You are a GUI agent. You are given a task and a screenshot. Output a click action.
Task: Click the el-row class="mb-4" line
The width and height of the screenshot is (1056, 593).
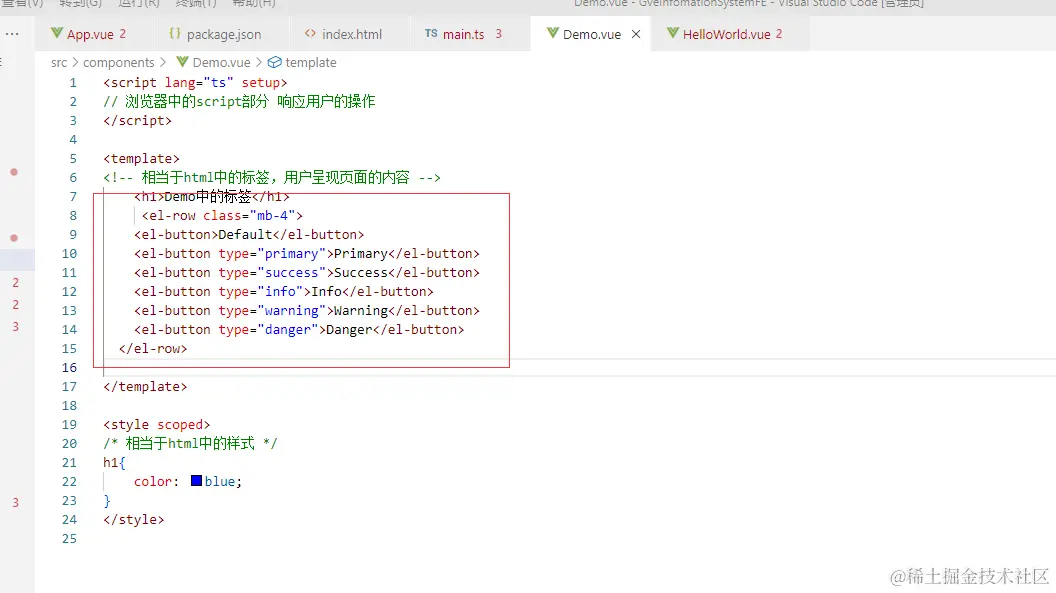pyautogui.click(x=222, y=215)
